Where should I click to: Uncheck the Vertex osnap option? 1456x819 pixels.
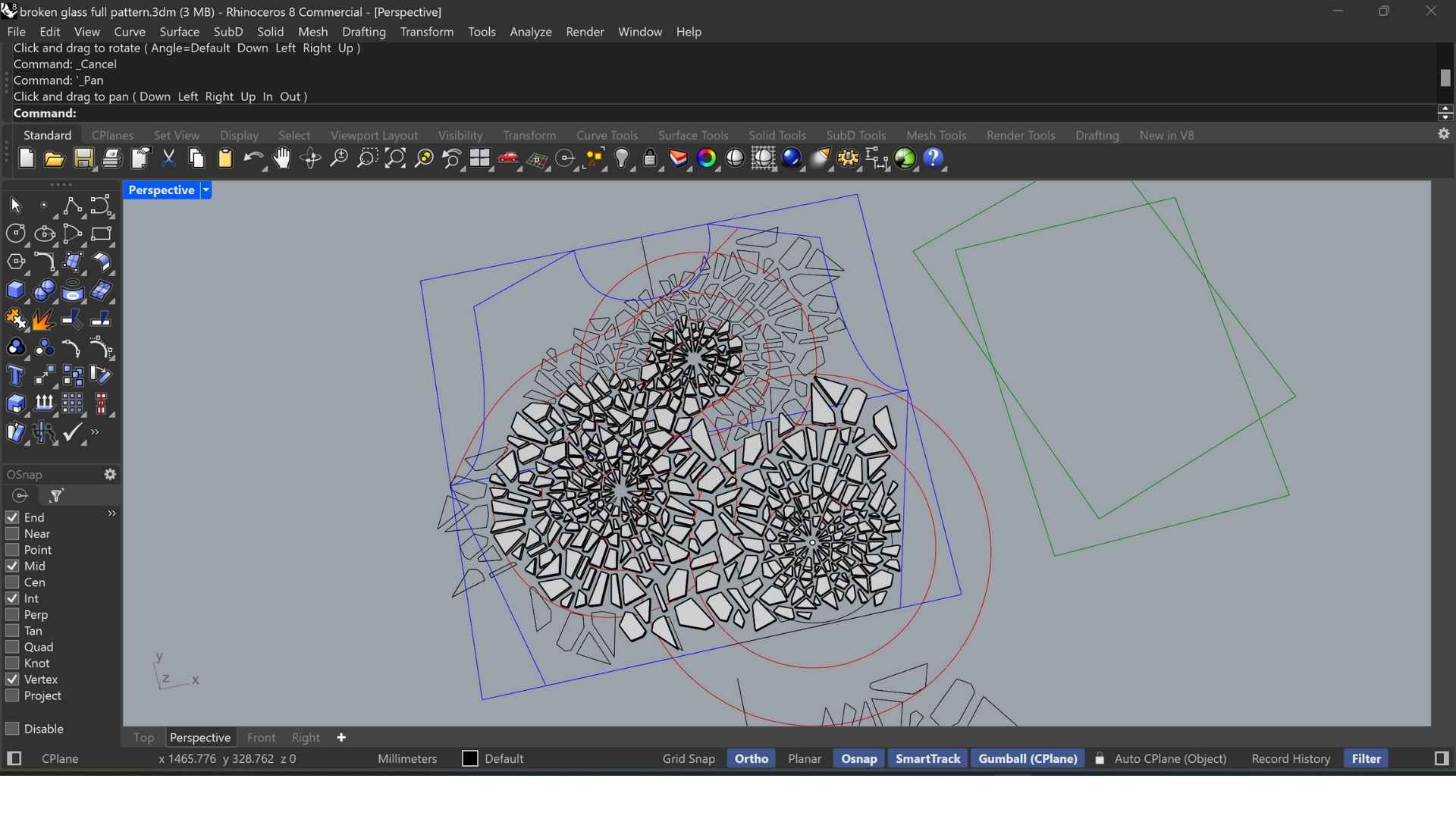pos(12,679)
